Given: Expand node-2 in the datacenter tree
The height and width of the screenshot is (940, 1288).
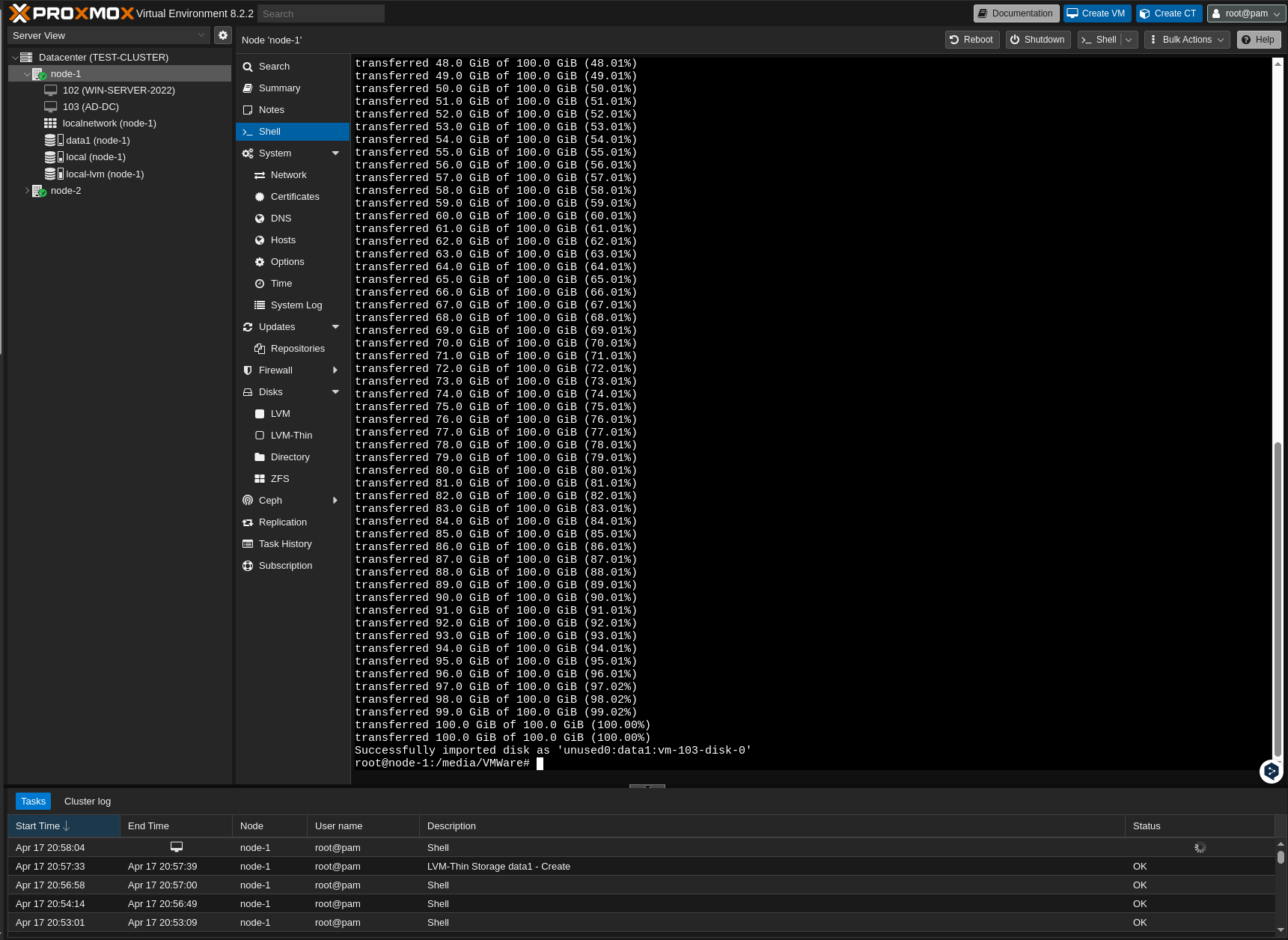Looking at the screenshot, I should [27, 190].
